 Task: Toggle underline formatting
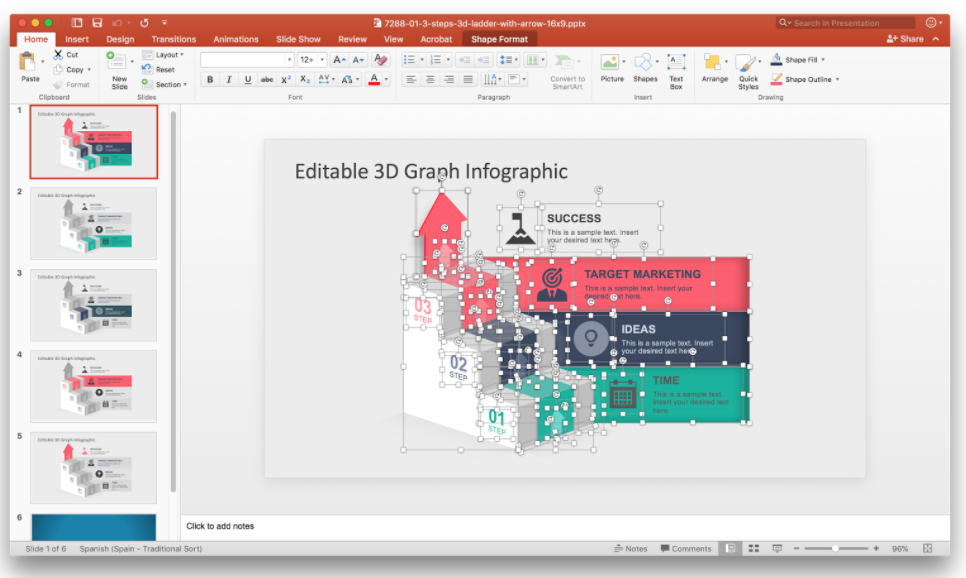248,80
